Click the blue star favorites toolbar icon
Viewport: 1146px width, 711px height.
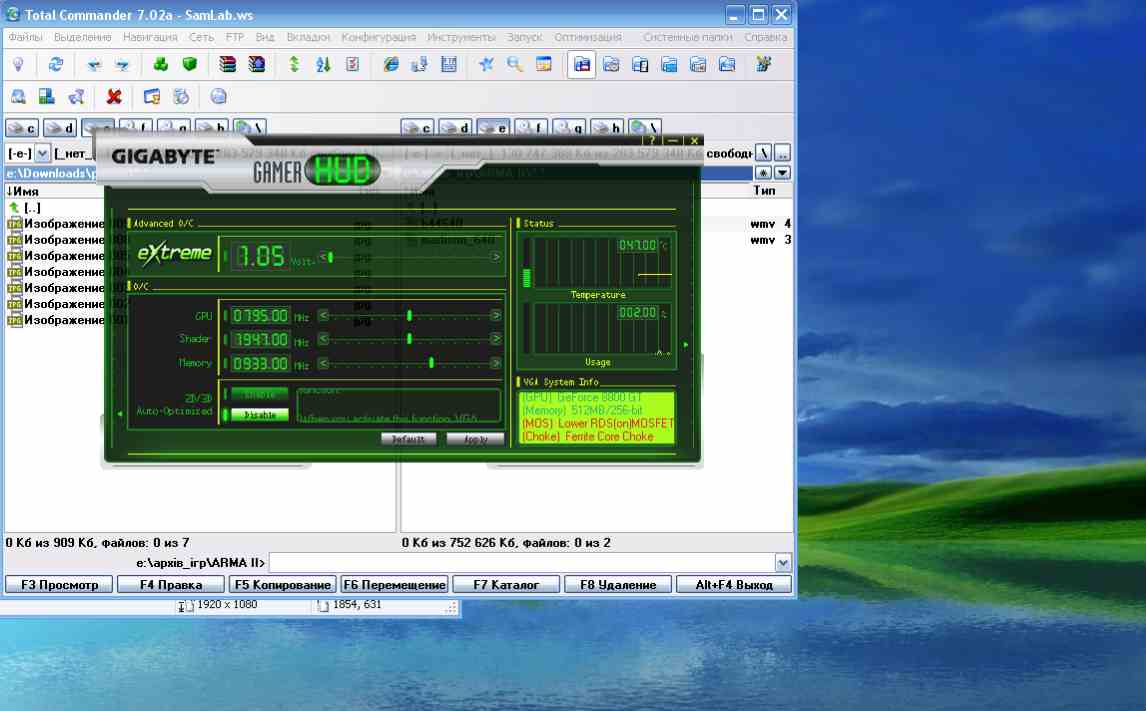[486, 65]
